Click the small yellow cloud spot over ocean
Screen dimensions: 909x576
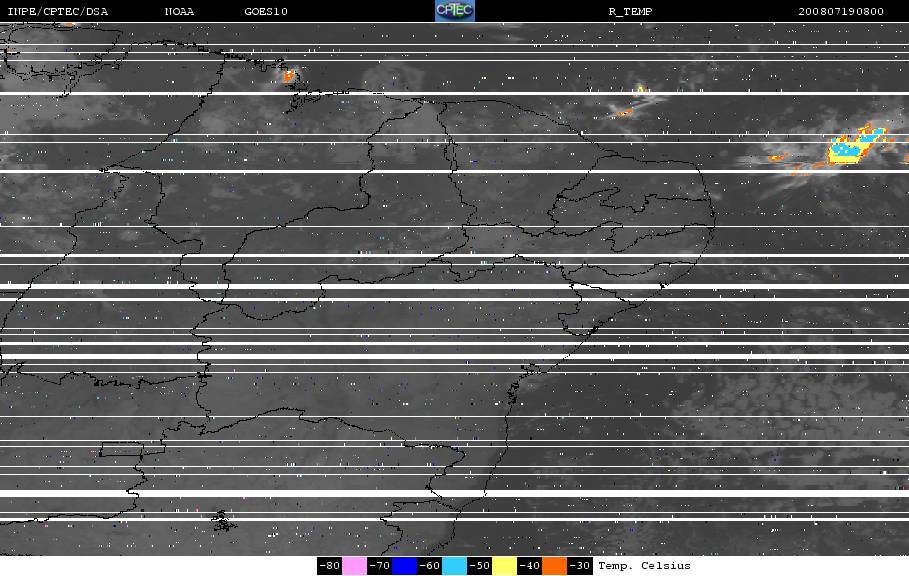(641, 89)
